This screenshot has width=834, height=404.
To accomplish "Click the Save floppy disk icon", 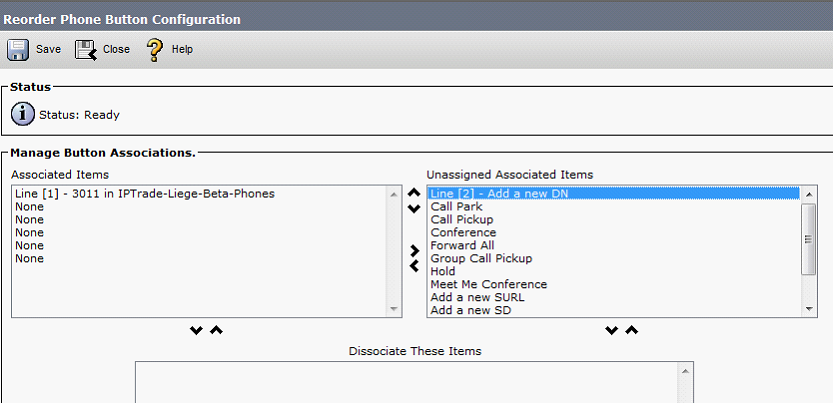I will [x=18, y=49].
